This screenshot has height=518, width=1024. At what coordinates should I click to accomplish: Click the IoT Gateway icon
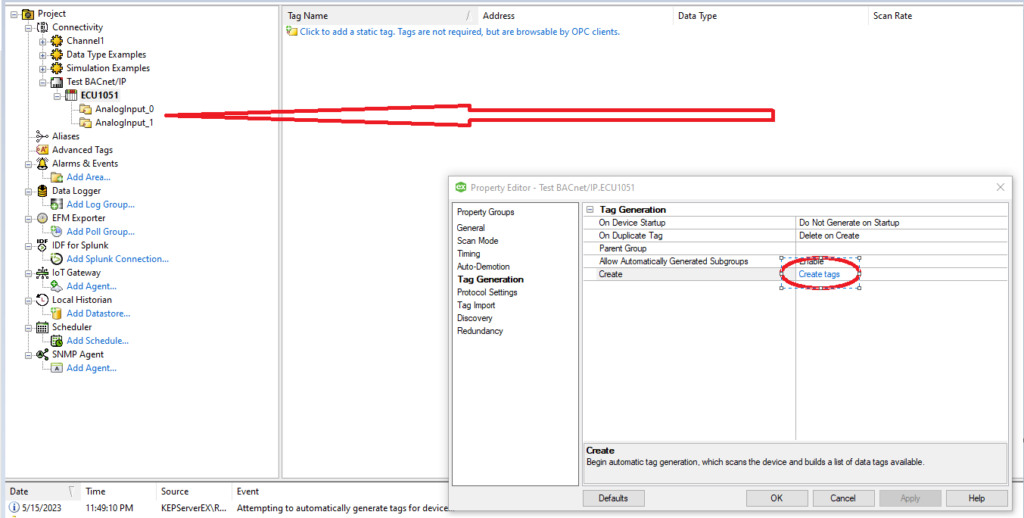point(42,273)
